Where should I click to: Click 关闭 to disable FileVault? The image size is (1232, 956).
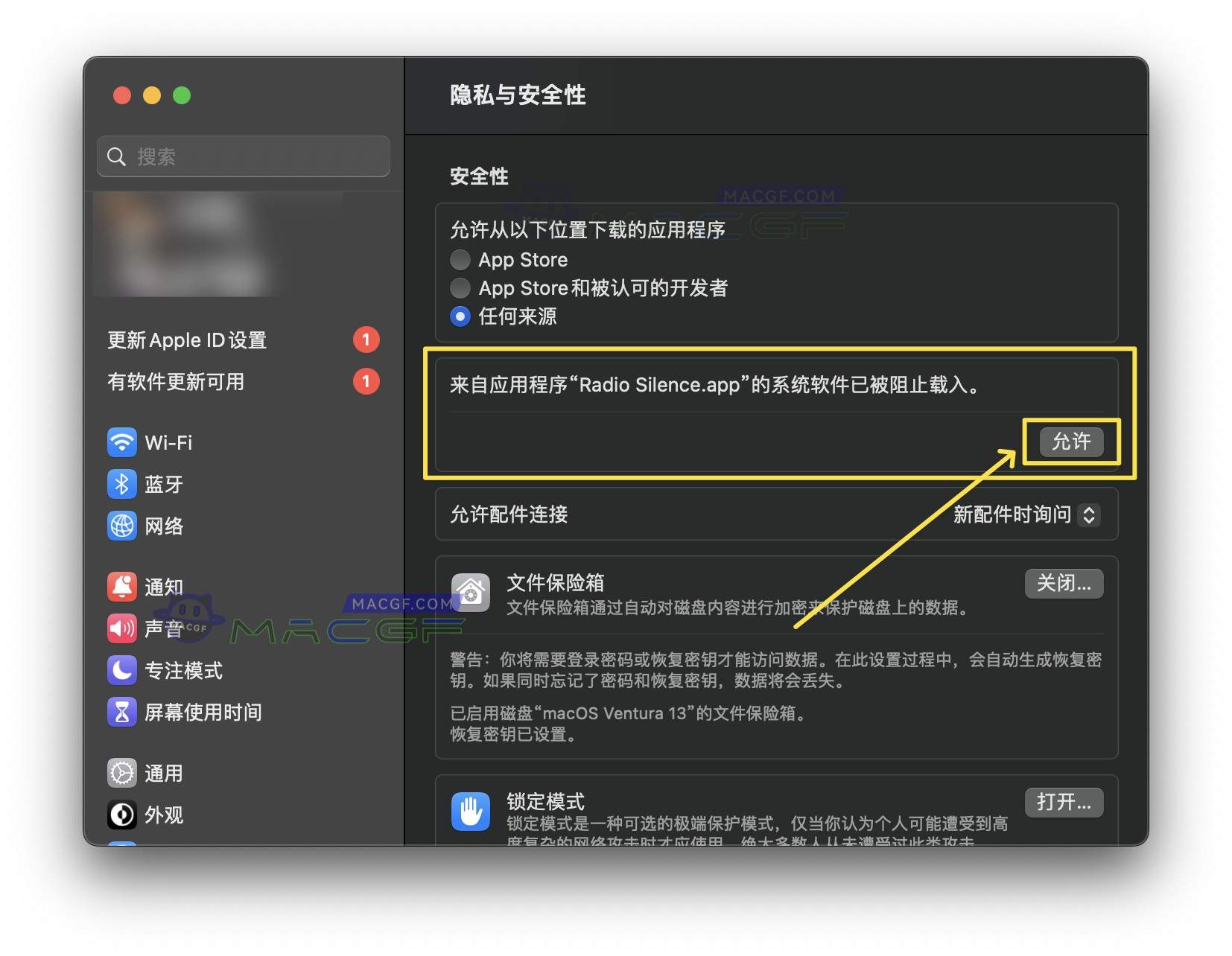point(1064,583)
